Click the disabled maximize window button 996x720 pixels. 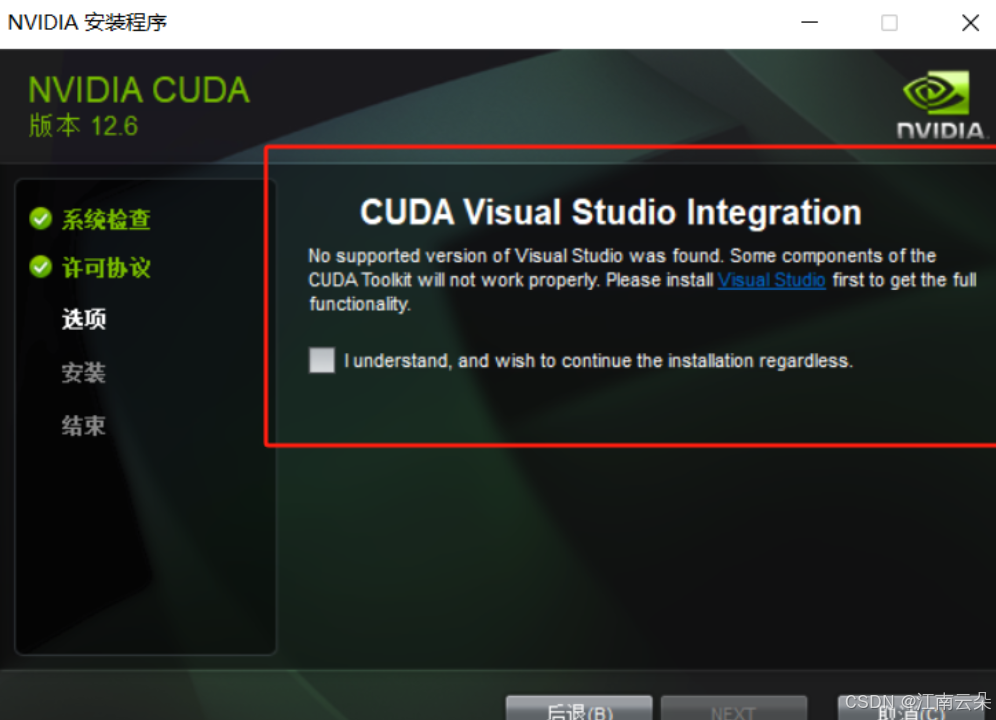coord(889,23)
